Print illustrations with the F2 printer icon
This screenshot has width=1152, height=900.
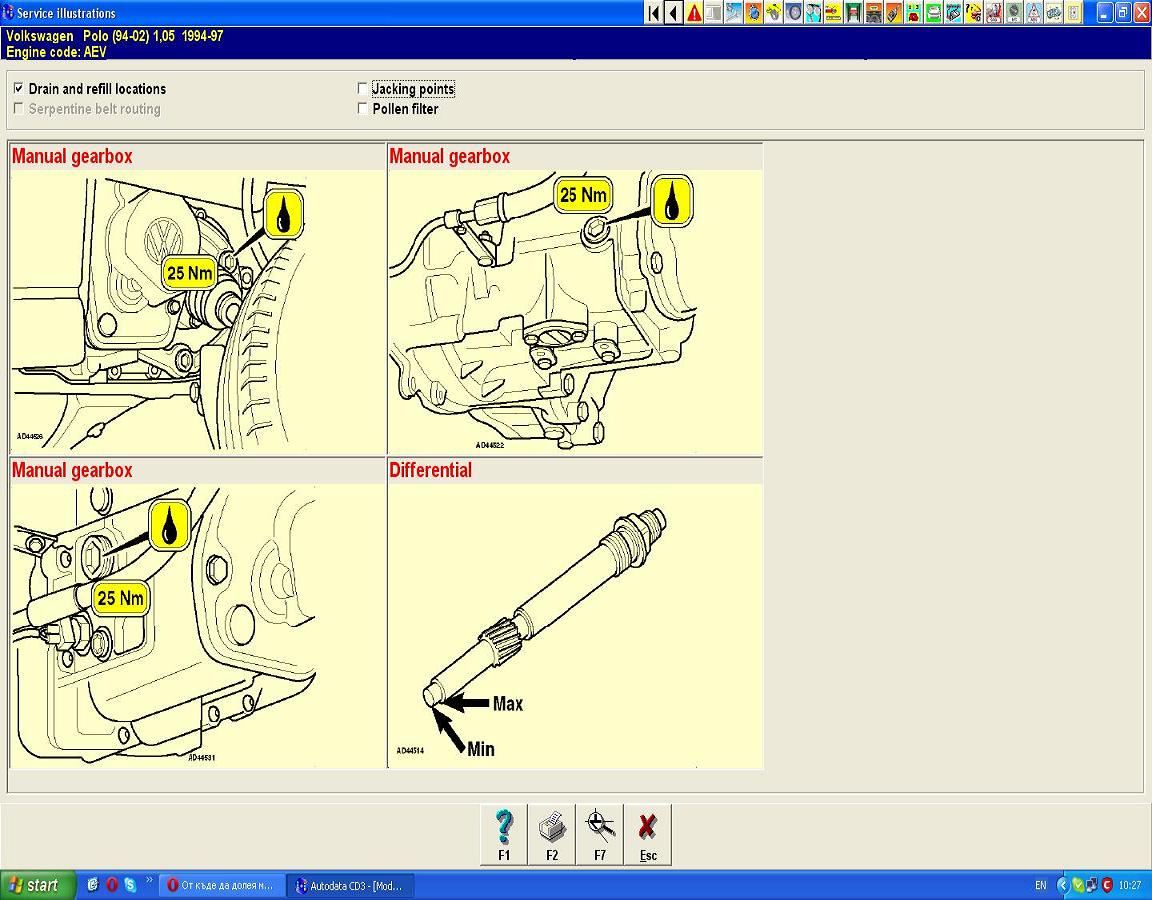[552, 834]
